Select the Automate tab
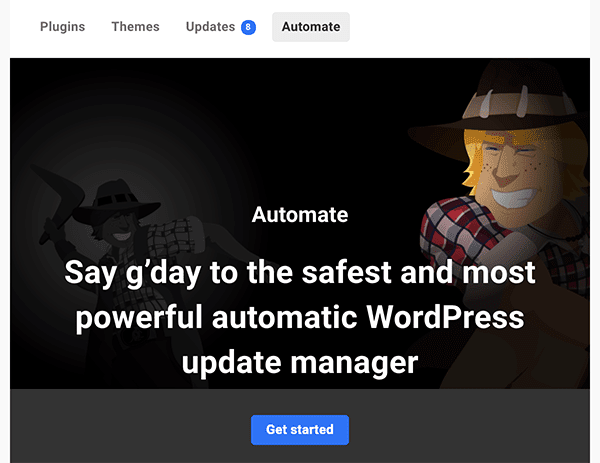The height and width of the screenshot is (463, 600). pos(311,27)
